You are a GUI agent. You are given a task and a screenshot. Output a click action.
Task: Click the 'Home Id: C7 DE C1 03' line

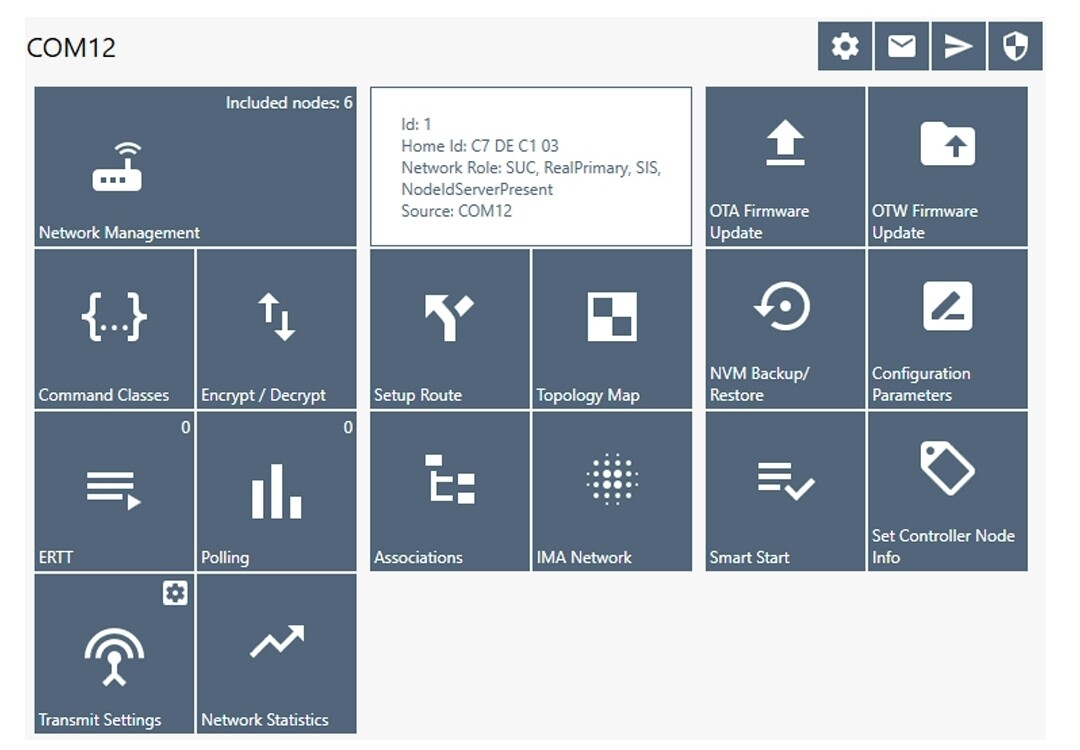[480, 146]
